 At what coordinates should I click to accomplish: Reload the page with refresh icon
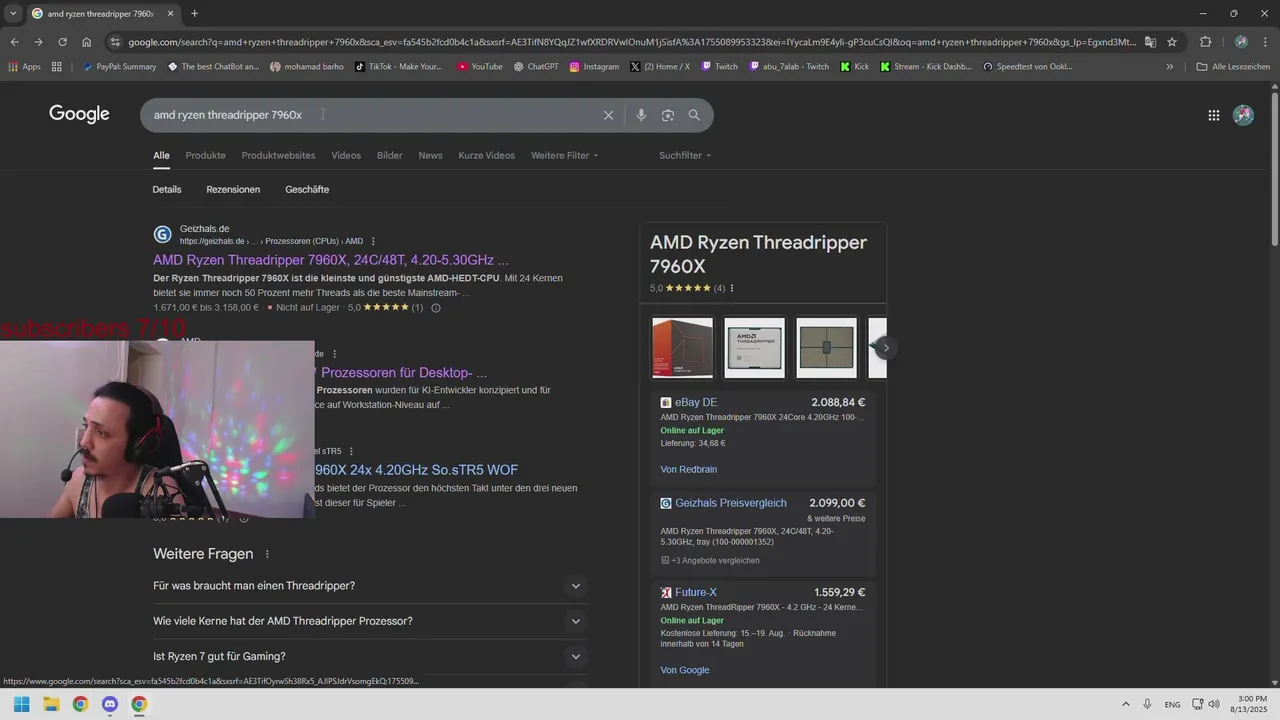tap(62, 42)
